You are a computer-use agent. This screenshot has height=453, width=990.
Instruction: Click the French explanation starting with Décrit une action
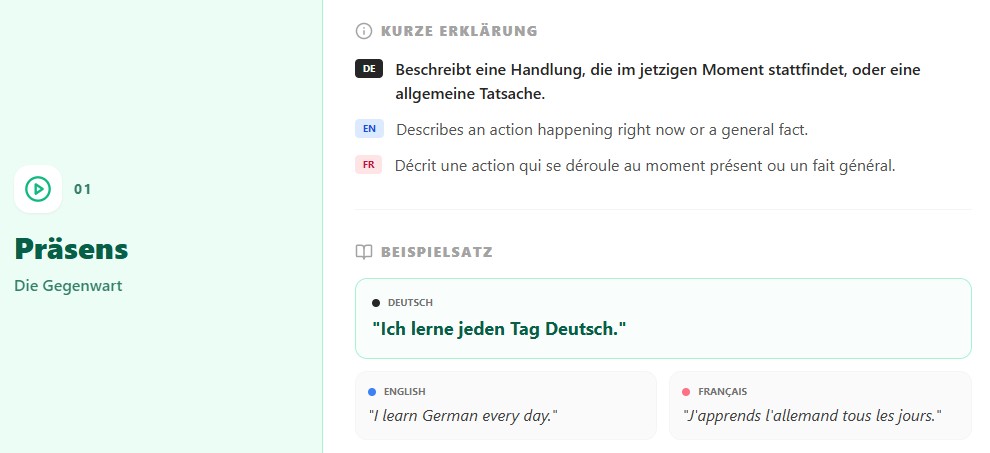644,166
